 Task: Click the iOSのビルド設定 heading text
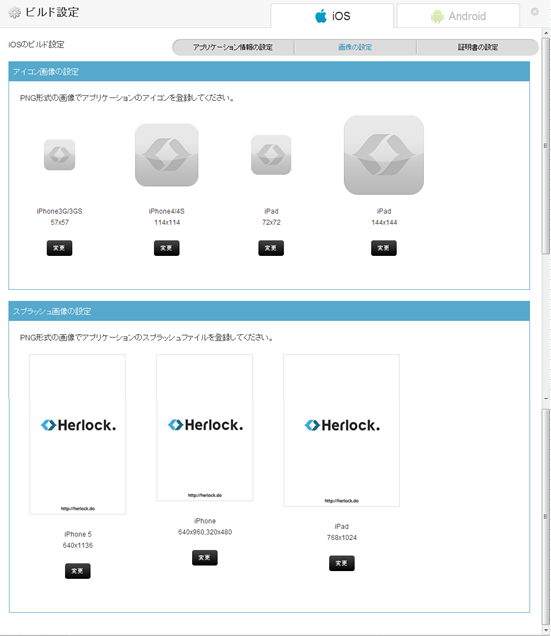click(36, 45)
